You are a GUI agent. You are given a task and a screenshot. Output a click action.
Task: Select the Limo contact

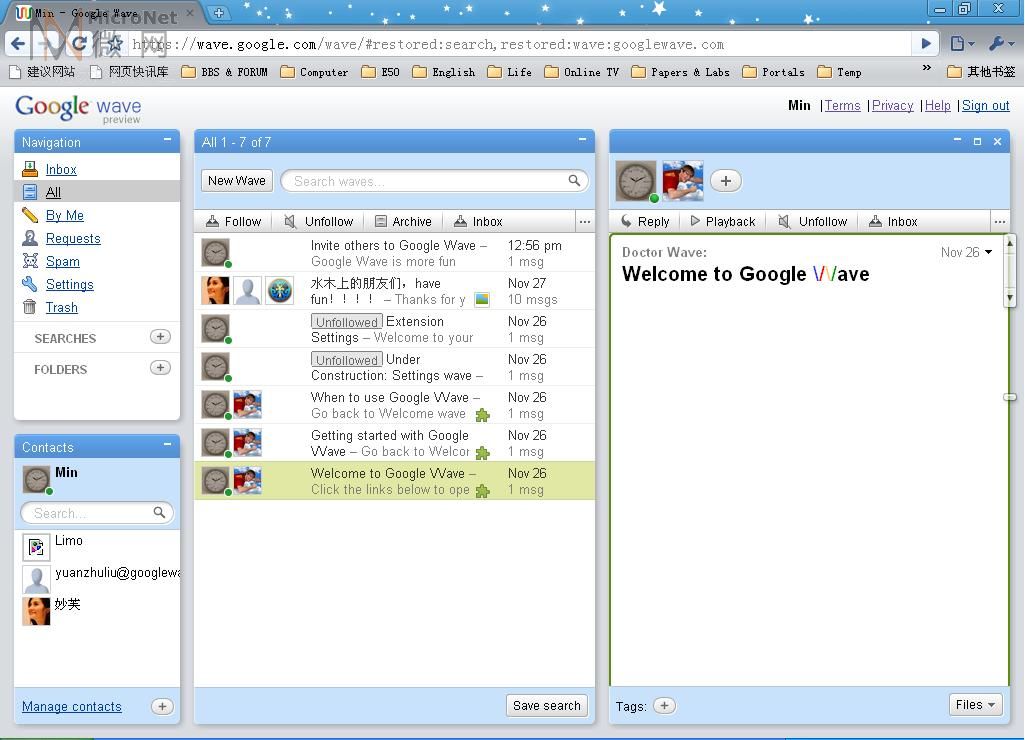click(x=97, y=547)
